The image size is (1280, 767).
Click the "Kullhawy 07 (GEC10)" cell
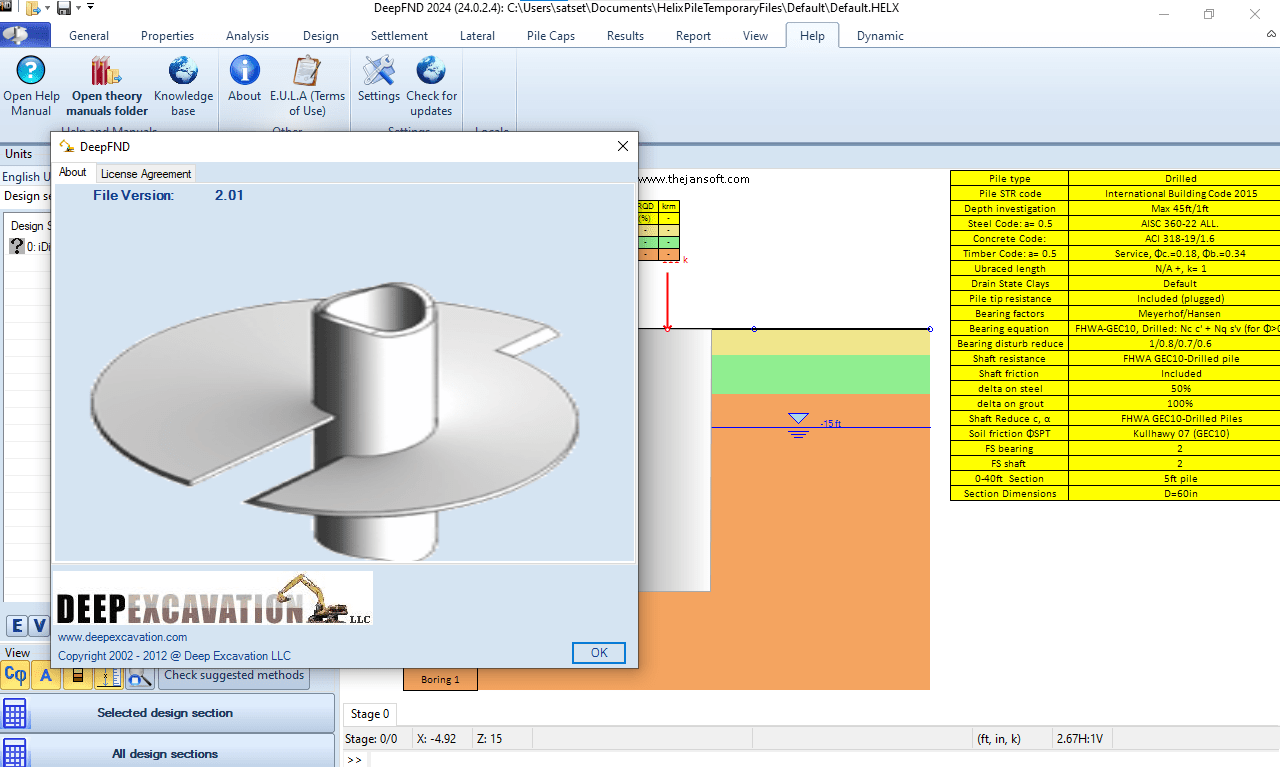pos(1181,434)
